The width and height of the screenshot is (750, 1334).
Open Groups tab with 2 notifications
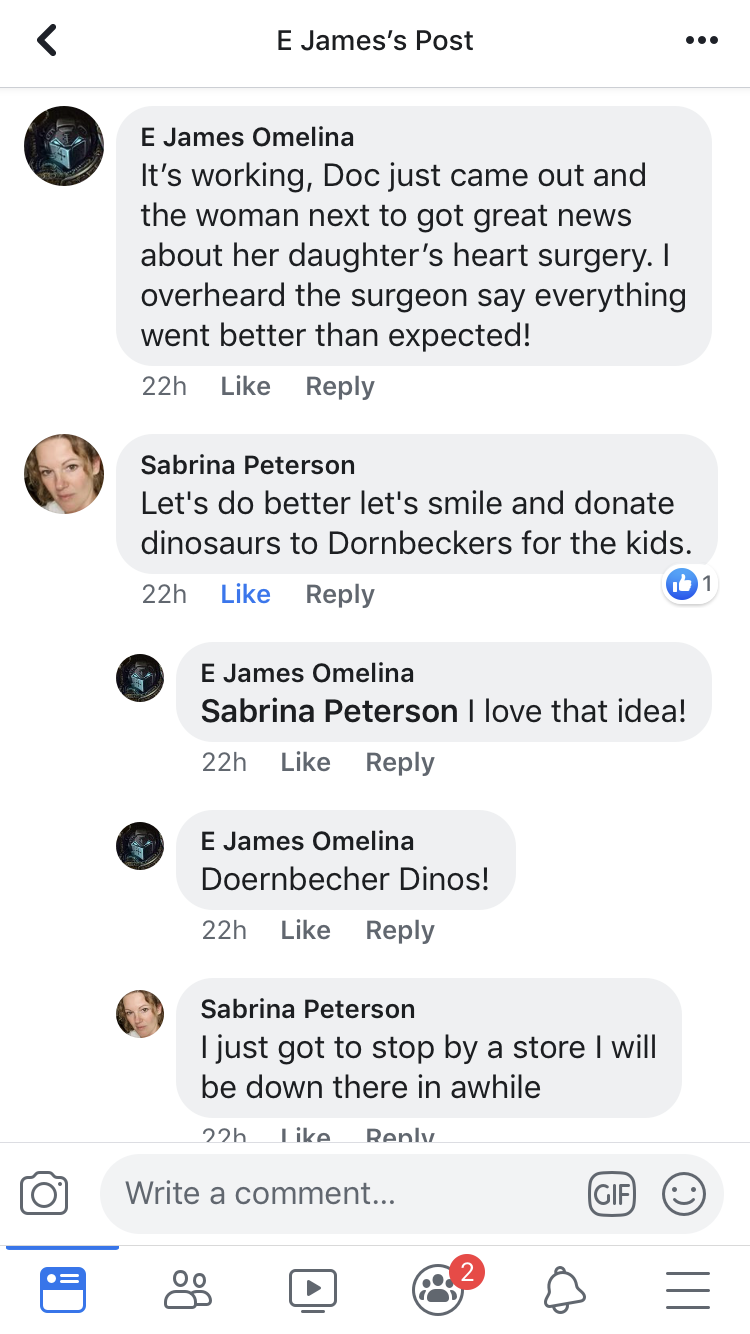pyautogui.click(x=438, y=1289)
